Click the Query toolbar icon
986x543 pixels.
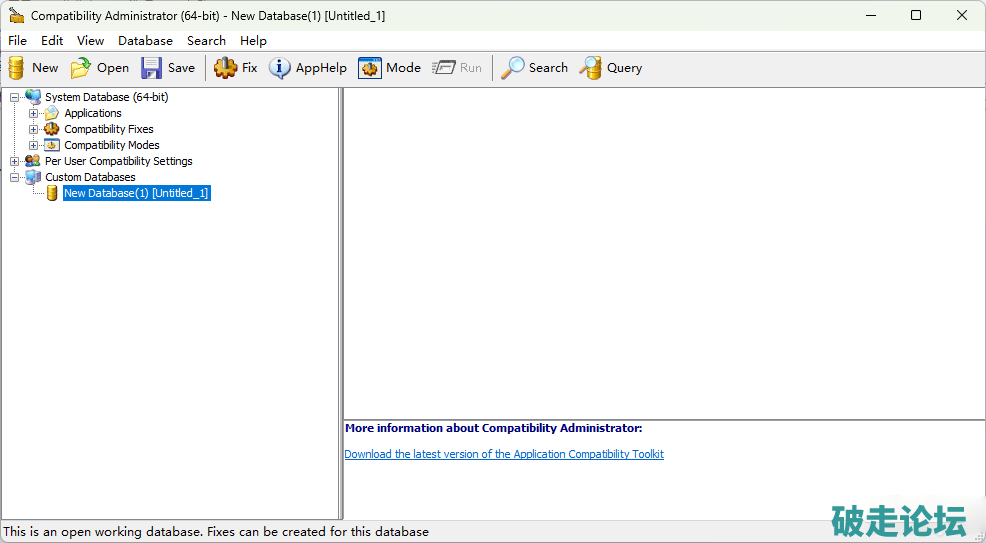591,68
